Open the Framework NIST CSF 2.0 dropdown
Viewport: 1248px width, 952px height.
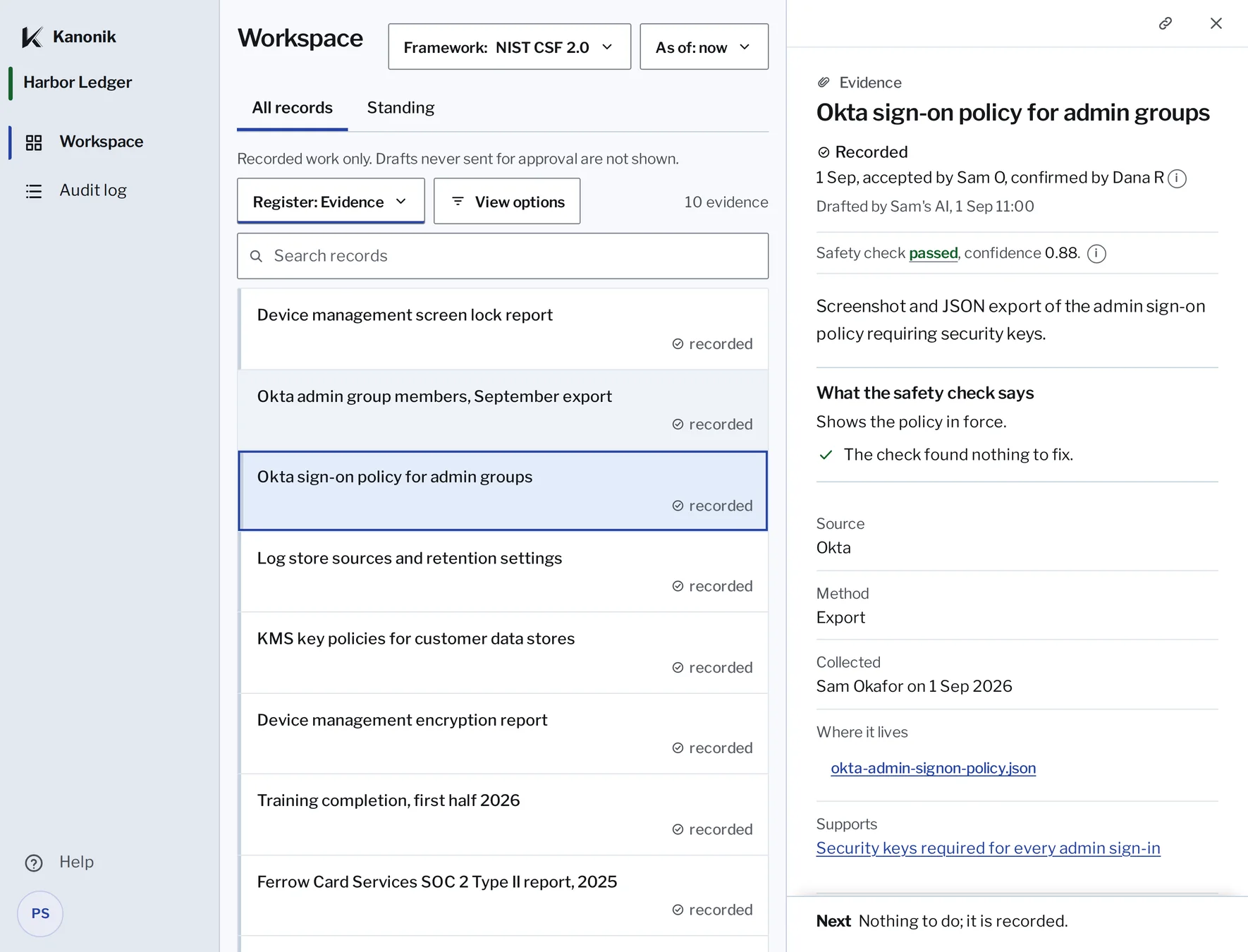coord(509,47)
